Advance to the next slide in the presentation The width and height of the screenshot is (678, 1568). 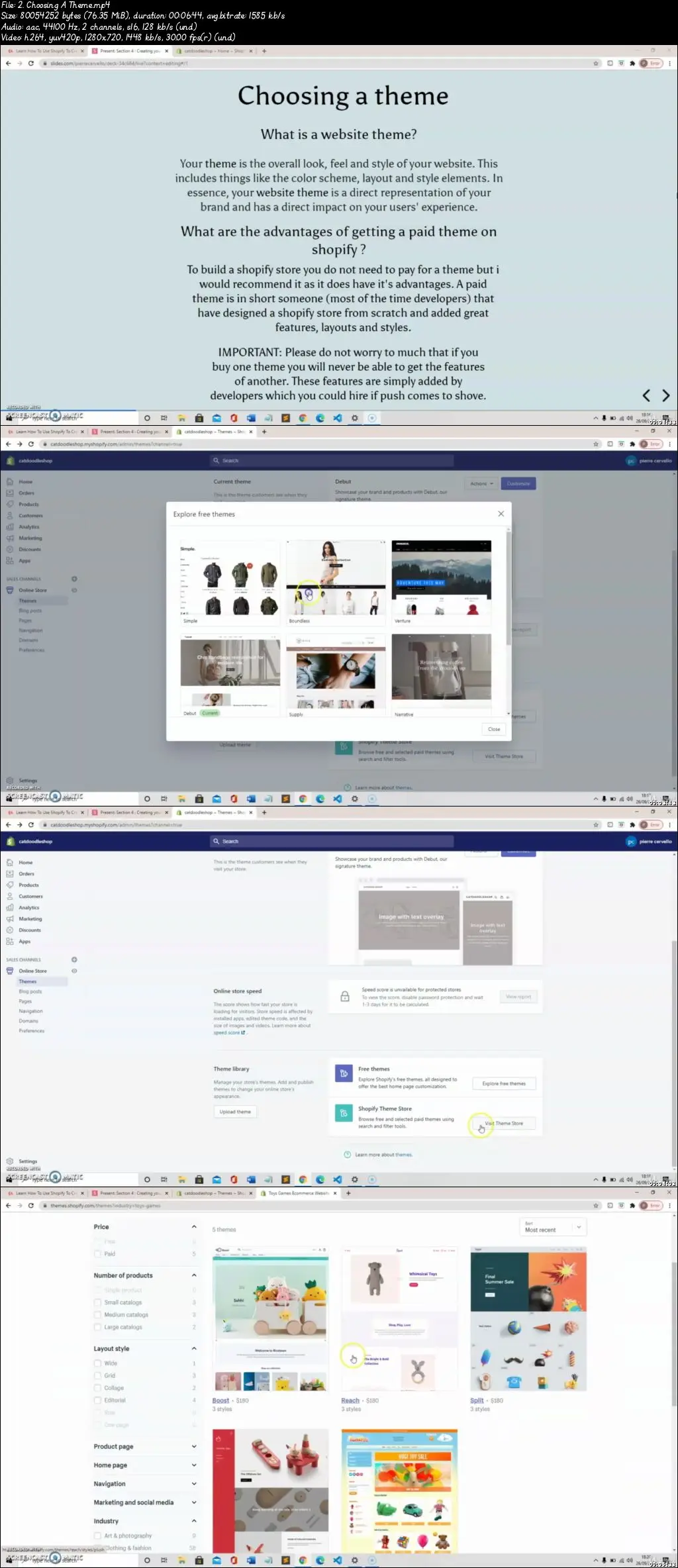(666, 395)
